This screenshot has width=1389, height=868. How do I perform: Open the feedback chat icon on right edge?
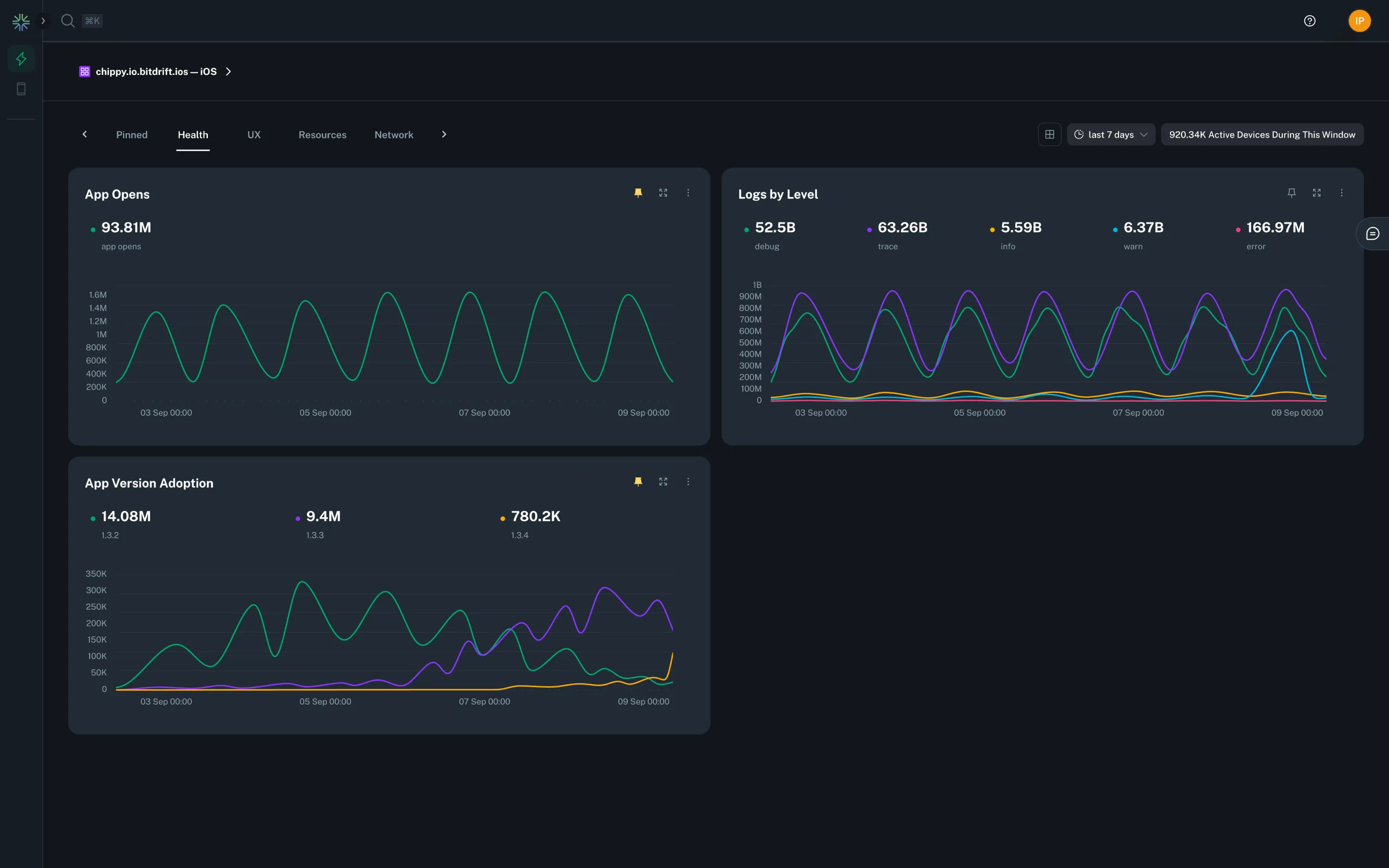pos(1373,233)
